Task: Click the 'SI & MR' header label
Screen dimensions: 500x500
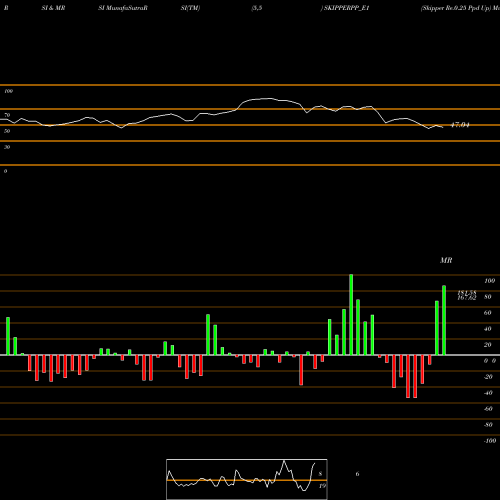Action: 53,8
